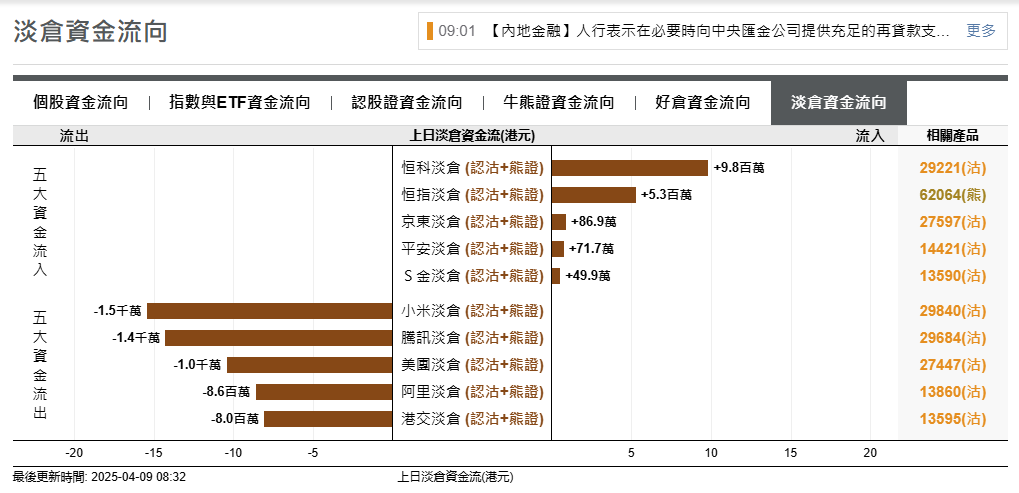Open the 個股資金流向 tab

[x=80, y=102]
